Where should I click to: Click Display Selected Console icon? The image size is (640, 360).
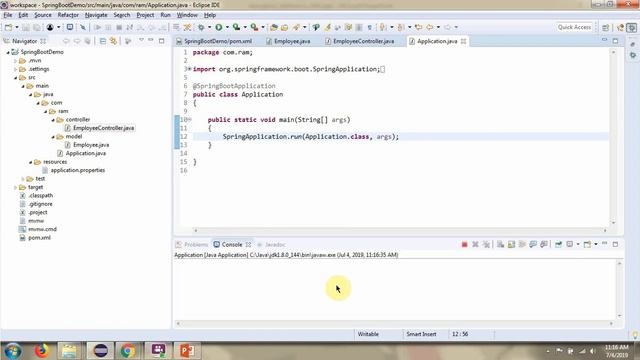click(x=570, y=244)
